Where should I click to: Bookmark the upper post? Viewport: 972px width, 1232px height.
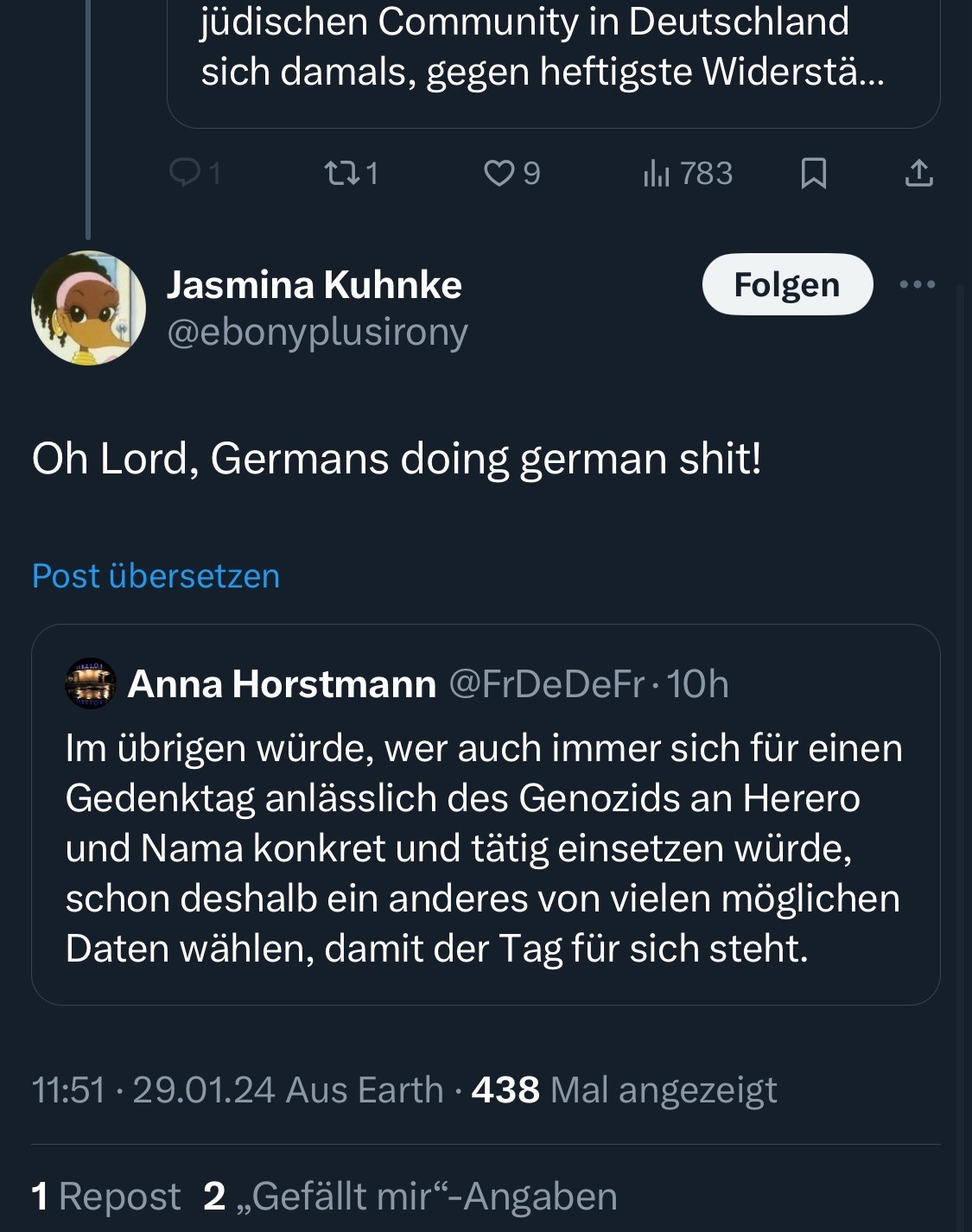coord(813,174)
